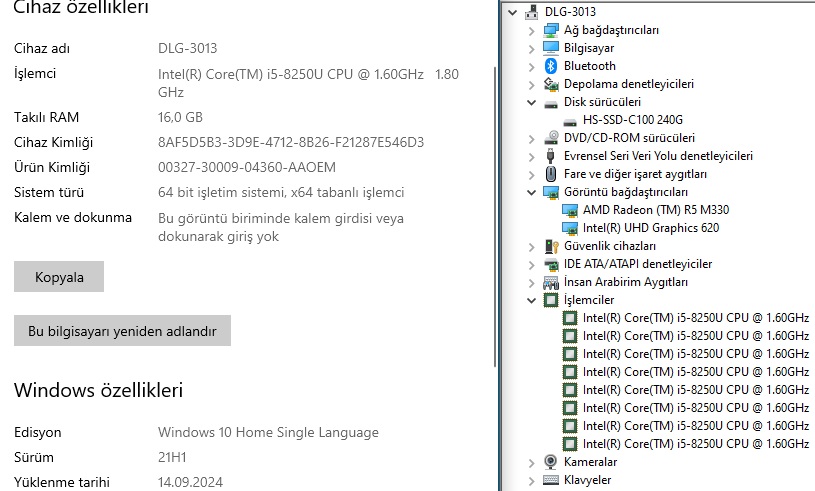Expand the Evrensel Seri Veri Yolu denetleyicileri node

pyautogui.click(x=531, y=156)
